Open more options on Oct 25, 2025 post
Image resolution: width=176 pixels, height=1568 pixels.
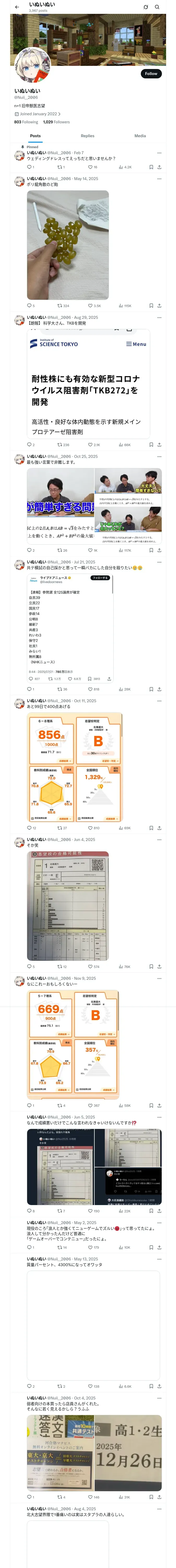[x=160, y=457]
